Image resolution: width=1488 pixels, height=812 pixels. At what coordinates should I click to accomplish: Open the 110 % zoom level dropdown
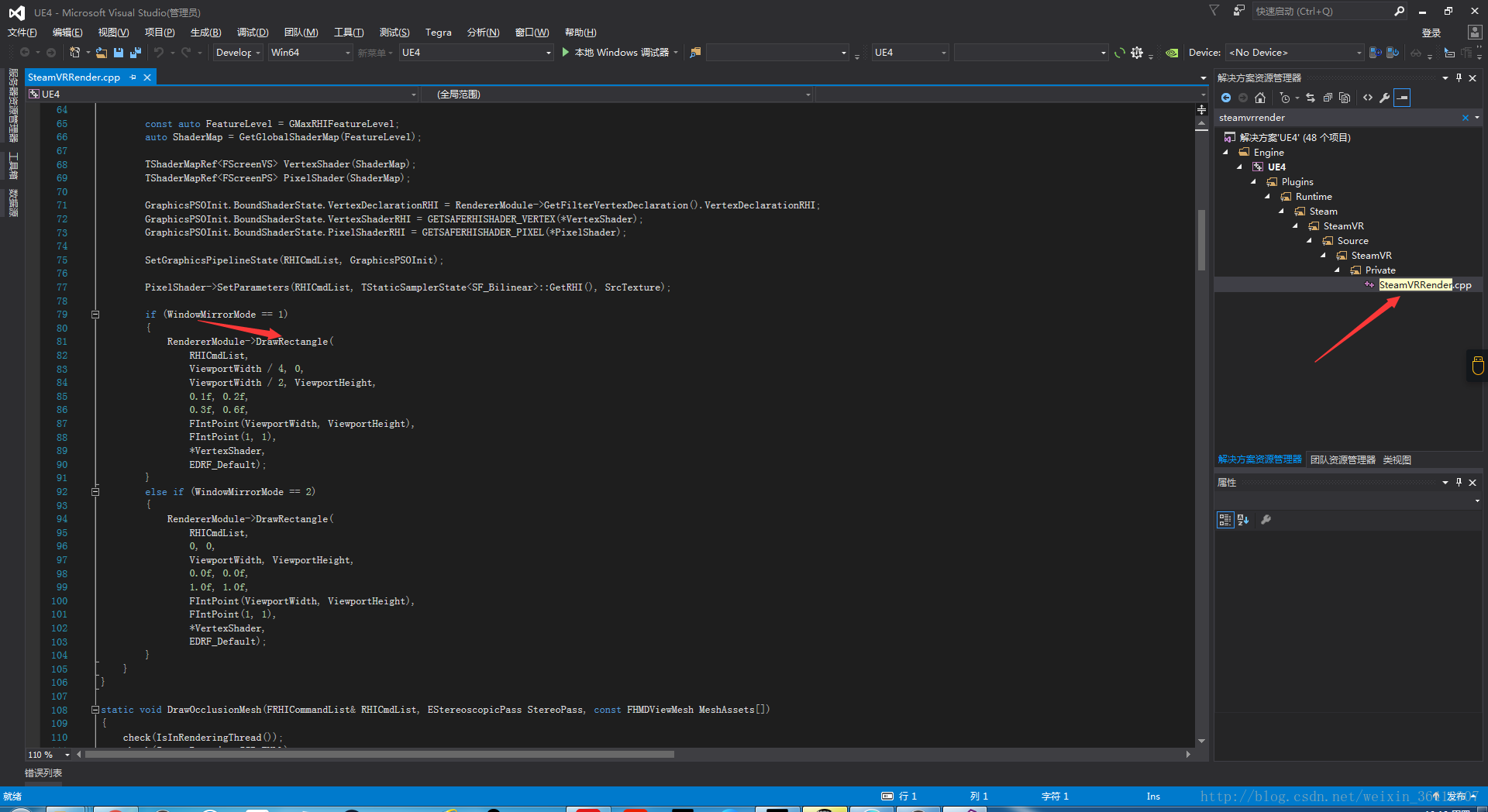tap(67, 755)
